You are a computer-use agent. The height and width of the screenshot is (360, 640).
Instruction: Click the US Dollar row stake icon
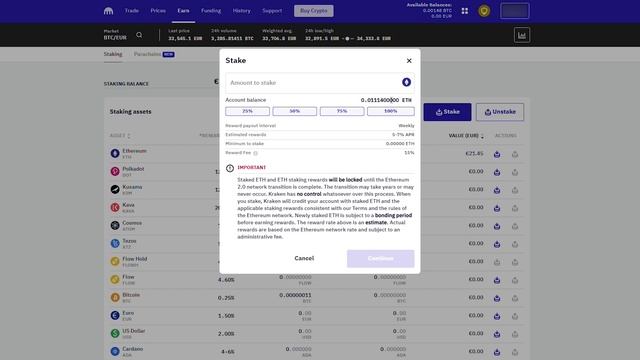[x=497, y=334]
